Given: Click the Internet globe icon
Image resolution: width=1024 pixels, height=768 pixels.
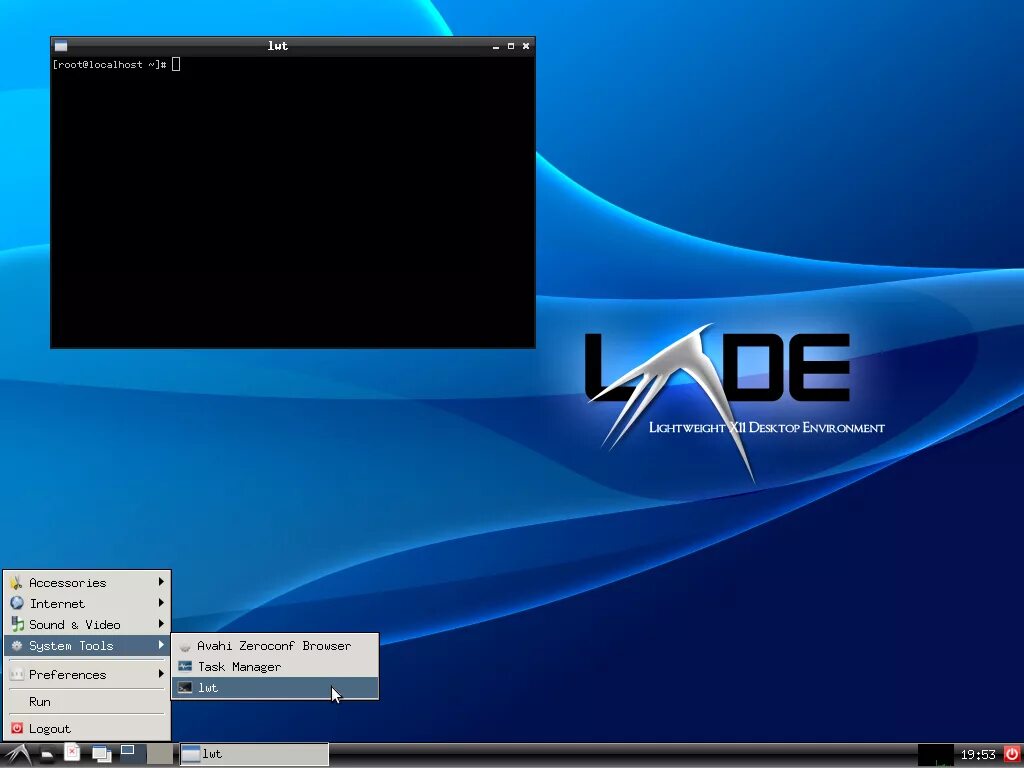Looking at the screenshot, I should [17, 603].
